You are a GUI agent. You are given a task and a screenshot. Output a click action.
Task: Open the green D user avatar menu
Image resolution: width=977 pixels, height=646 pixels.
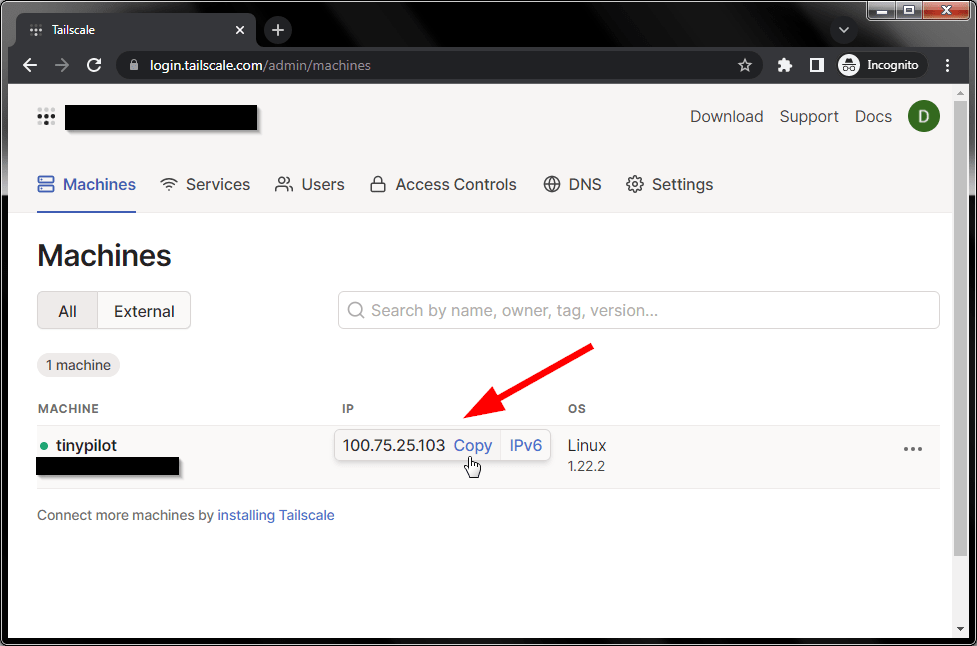(923, 116)
